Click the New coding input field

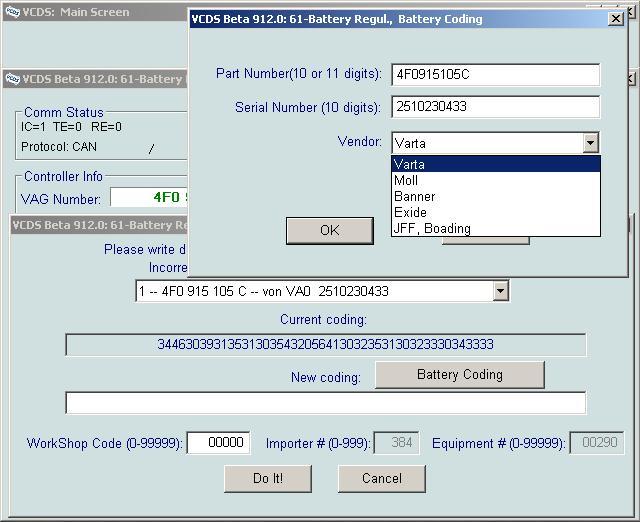pyautogui.click(x=325, y=403)
